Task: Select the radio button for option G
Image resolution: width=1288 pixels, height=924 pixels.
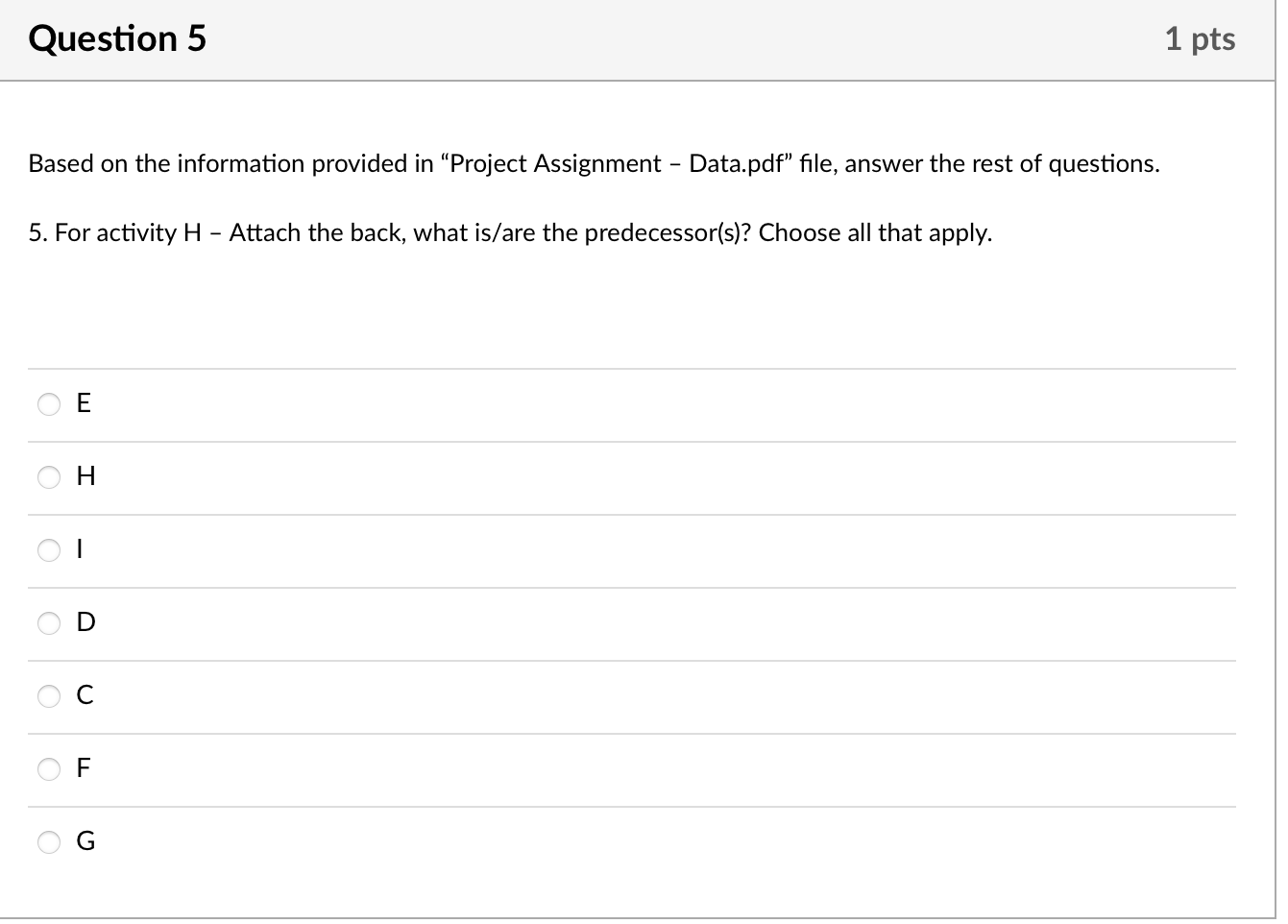Action: click(48, 842)
